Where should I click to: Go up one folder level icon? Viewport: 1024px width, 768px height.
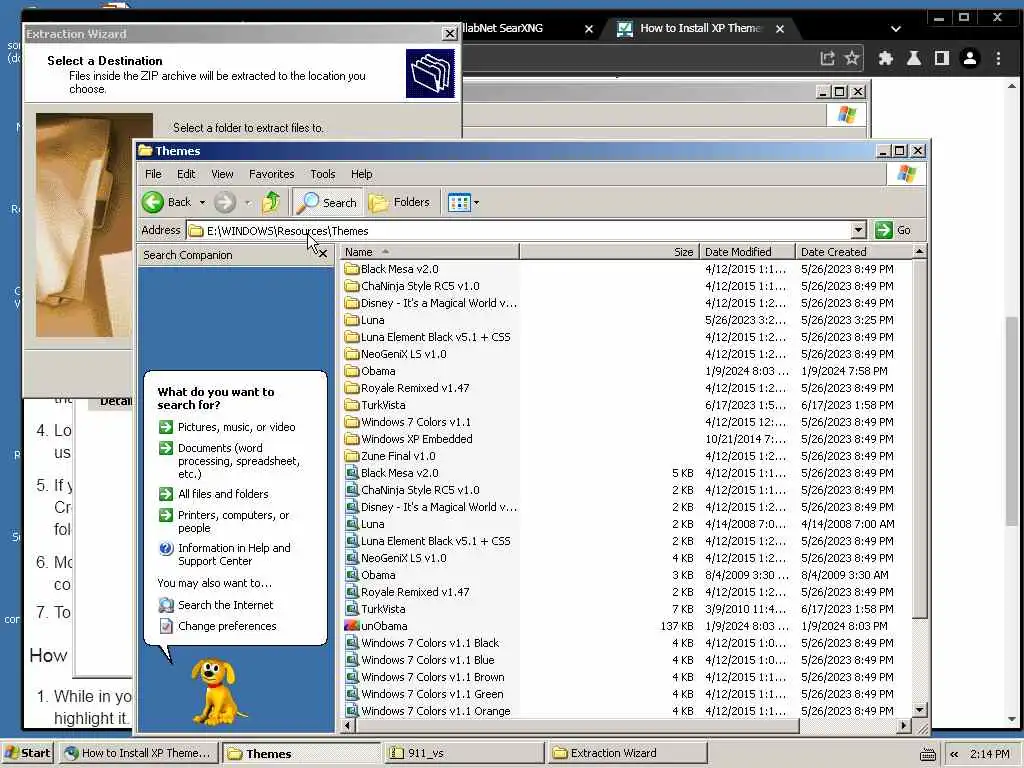(x=271, y=202)
